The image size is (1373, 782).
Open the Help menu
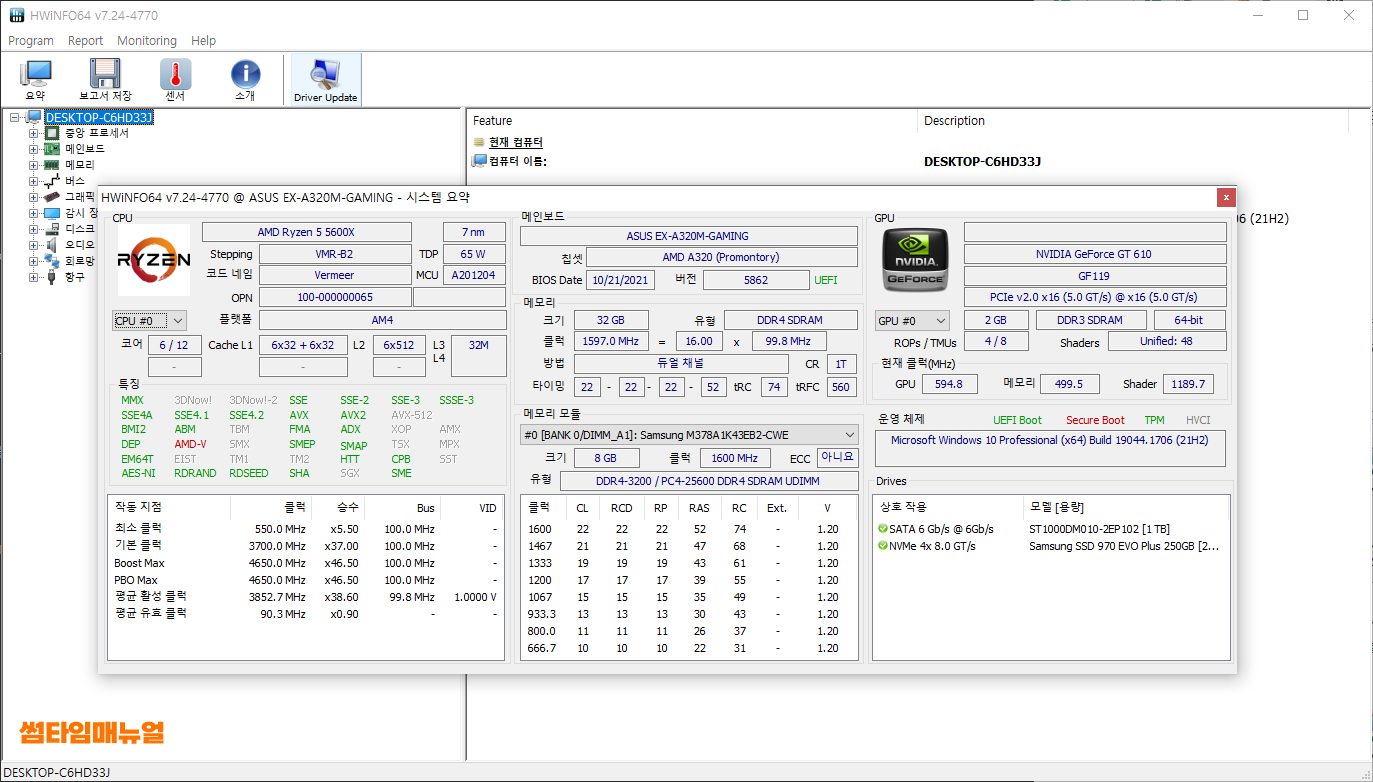click(203, 41)
